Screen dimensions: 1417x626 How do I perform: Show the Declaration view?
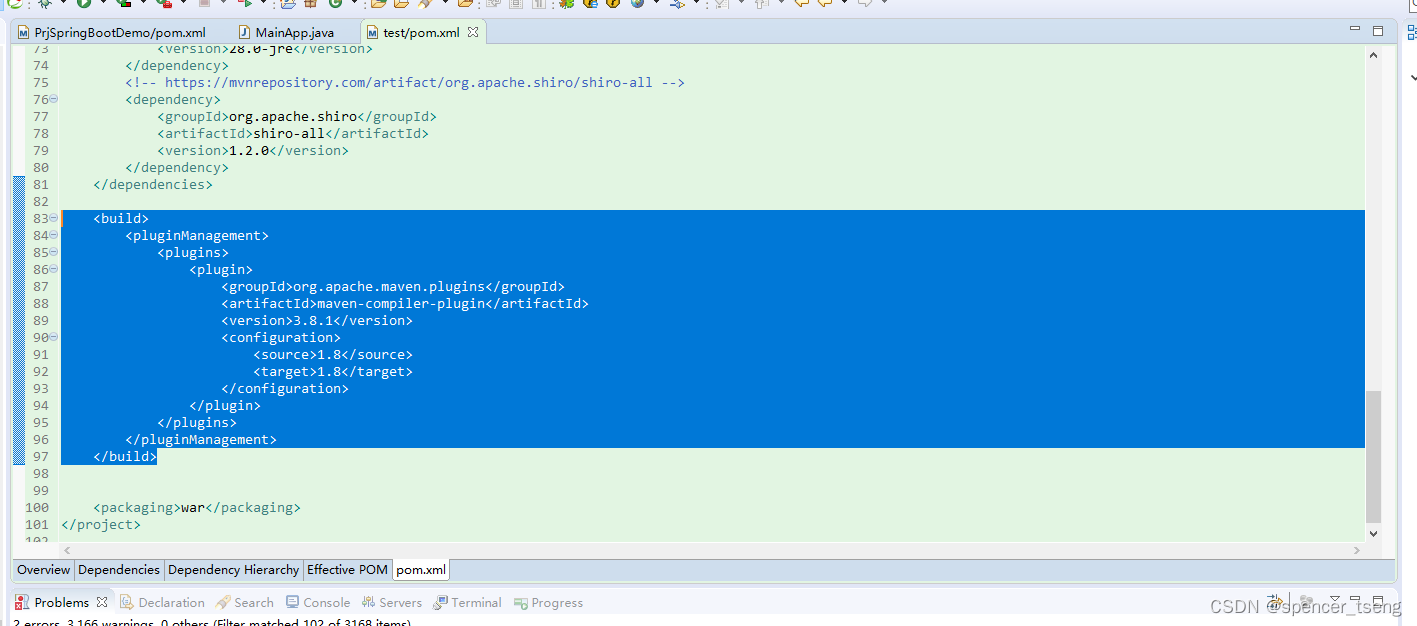pos(162,602)
